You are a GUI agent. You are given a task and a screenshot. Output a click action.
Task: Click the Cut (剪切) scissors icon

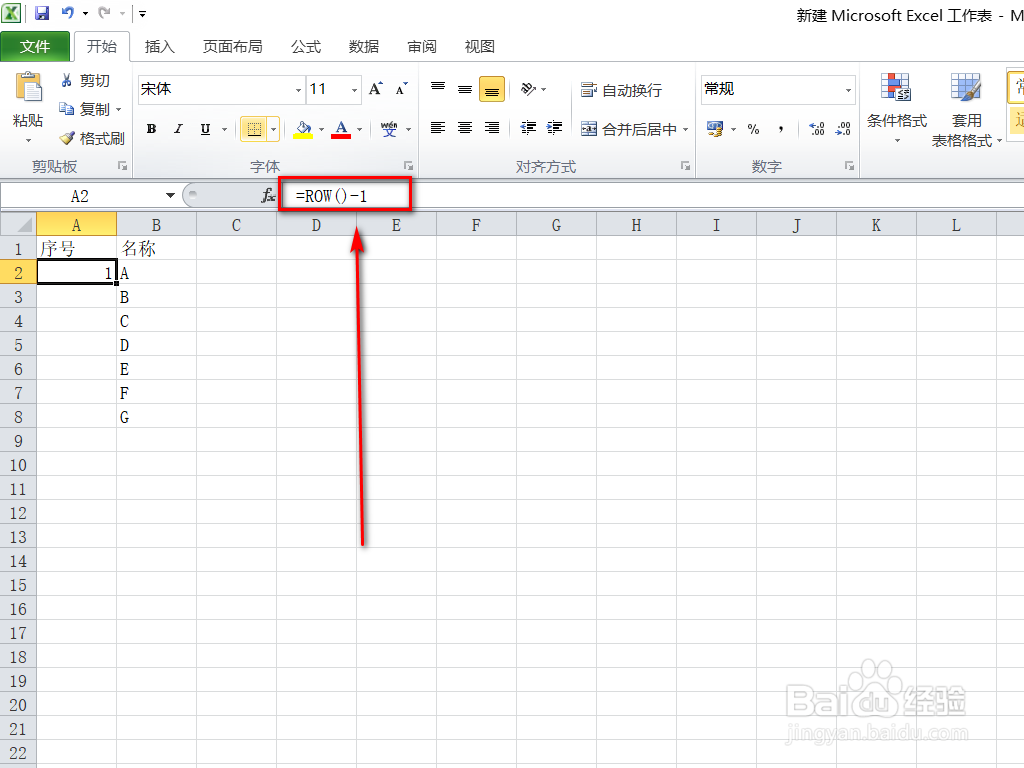point(66,80)
